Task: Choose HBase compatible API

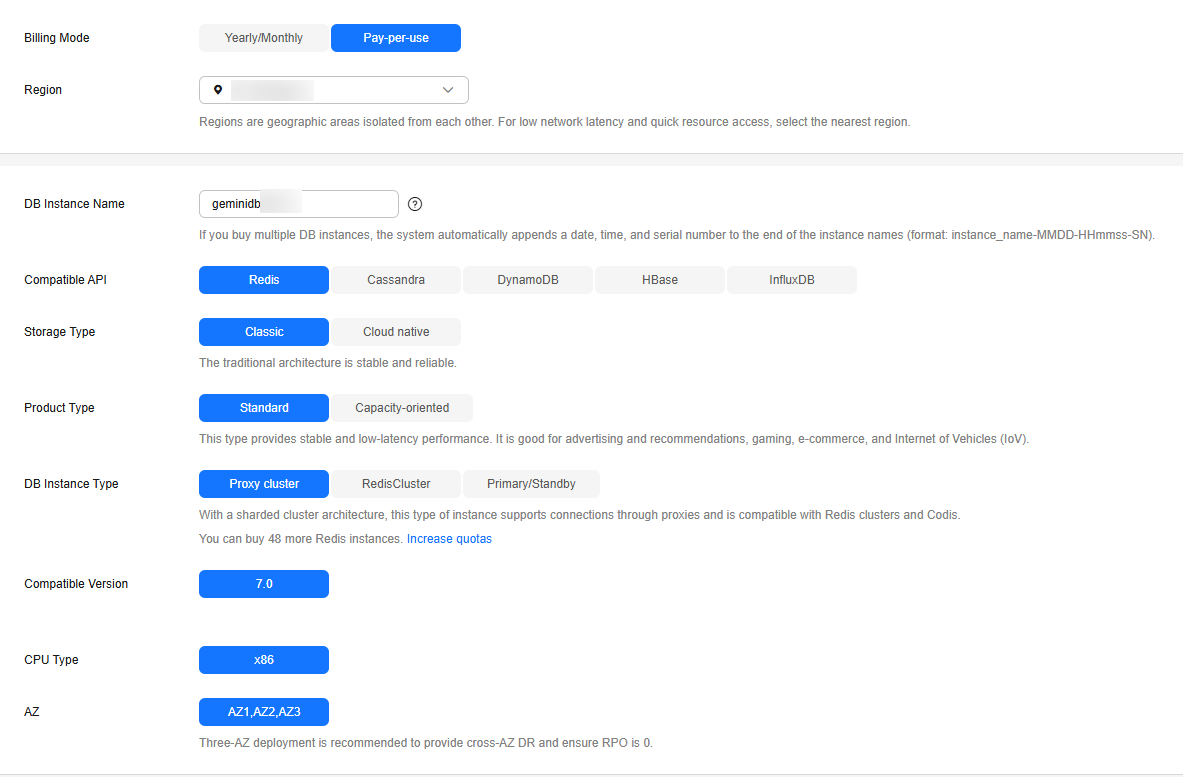Action: pyautogui.click(x=660, y=280)
